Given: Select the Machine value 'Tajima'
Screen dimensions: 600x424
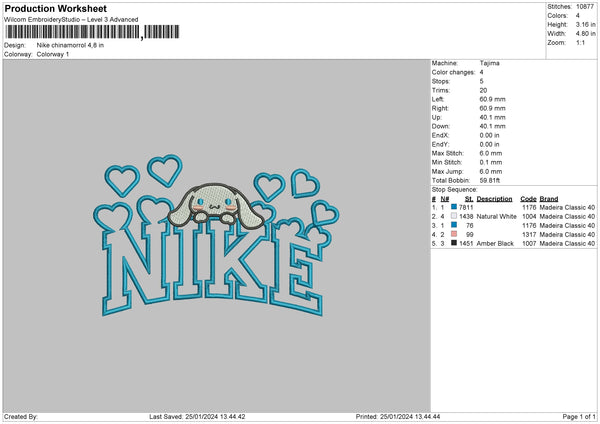Looking at the screenshot, I should tap(489, 63).
